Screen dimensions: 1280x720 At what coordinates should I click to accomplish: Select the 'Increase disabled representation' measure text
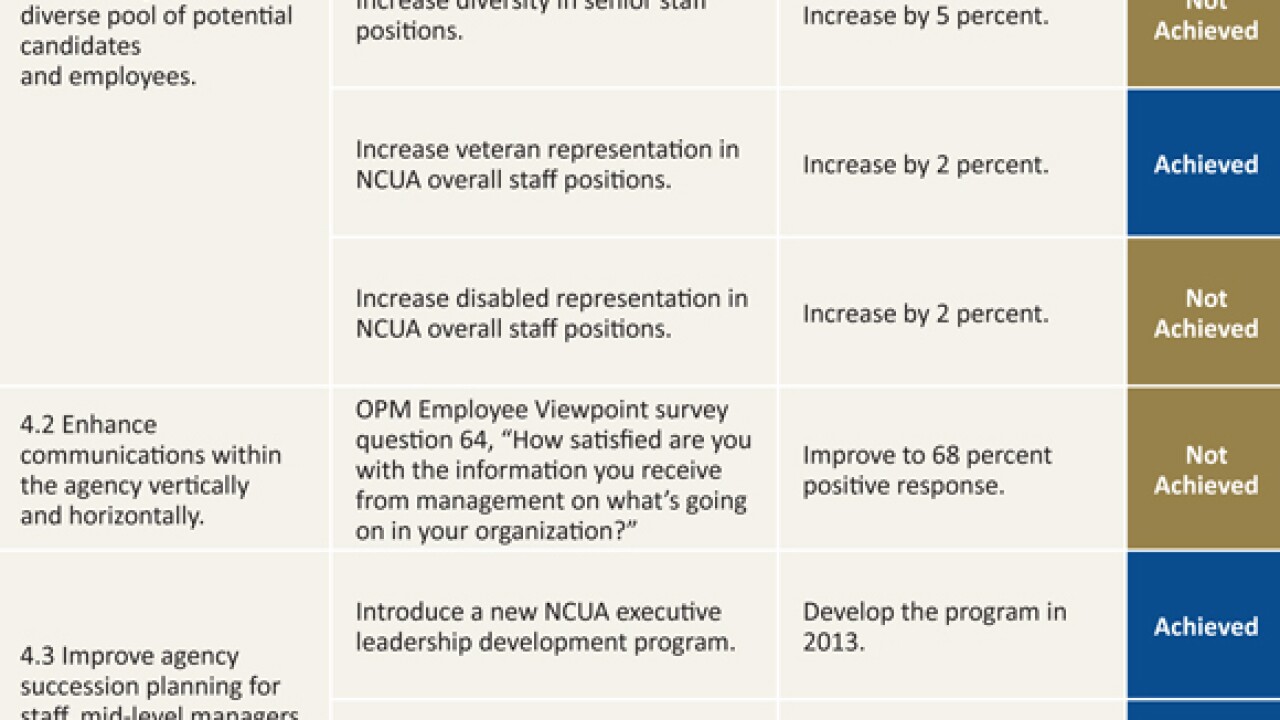(551, 313)
